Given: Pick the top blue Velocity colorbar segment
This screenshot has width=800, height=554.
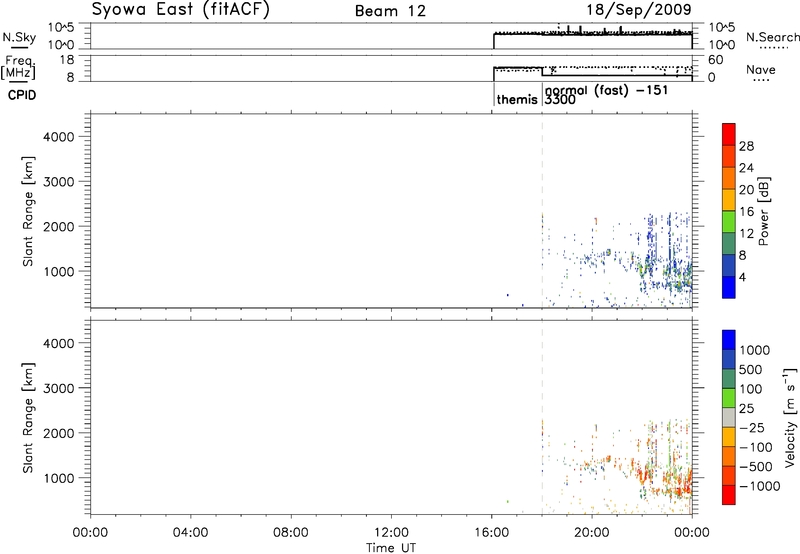Looking at the screenshot, I should pos(729,340).
